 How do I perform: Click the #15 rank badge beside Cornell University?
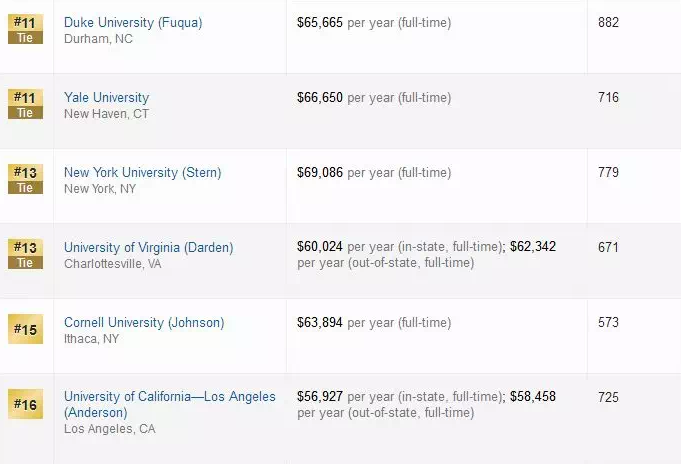tap(25, 328)
